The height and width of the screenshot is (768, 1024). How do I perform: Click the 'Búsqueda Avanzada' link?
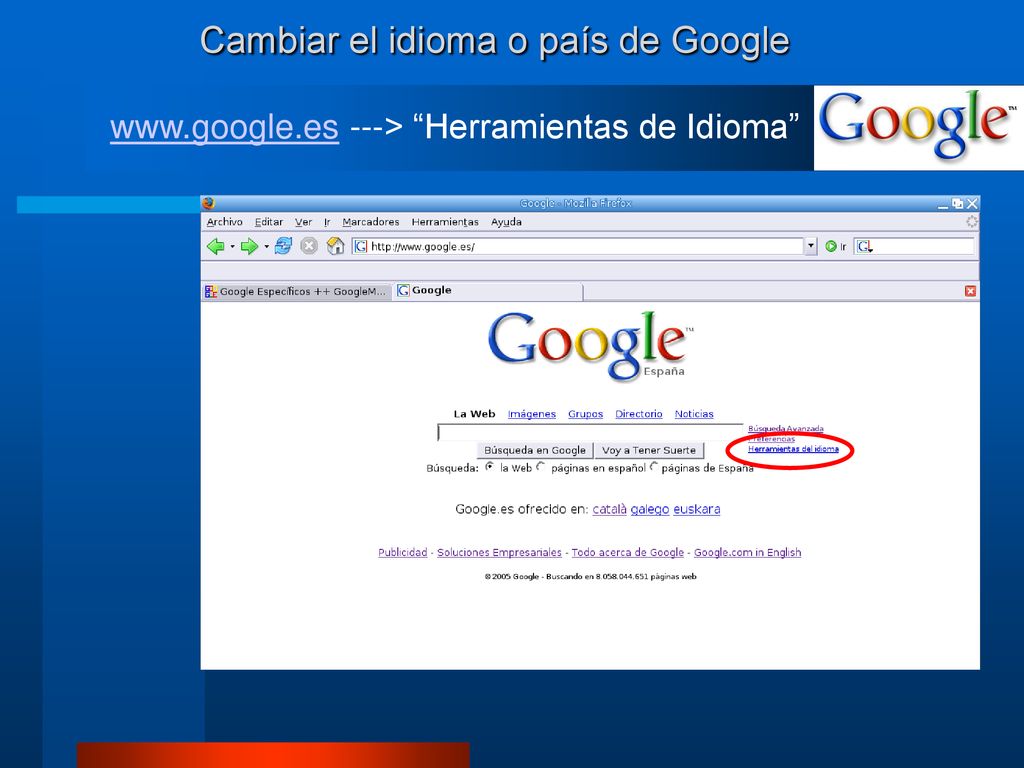click(x=786, y=429)
